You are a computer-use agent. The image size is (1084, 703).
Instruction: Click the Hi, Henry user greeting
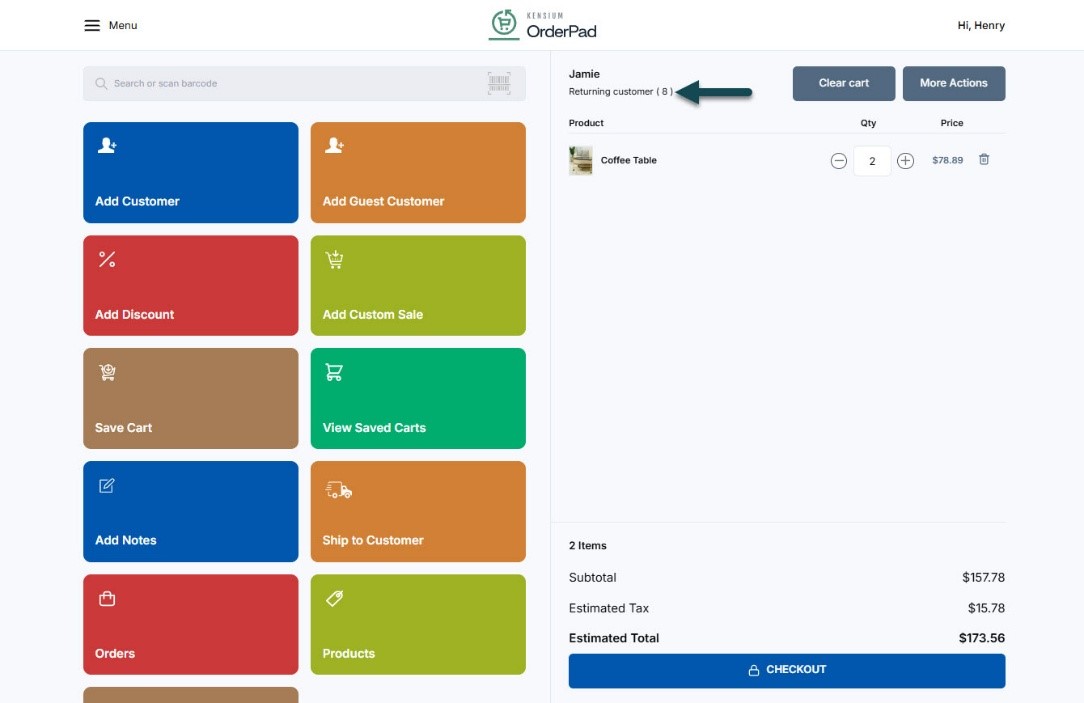click(981, 26)
